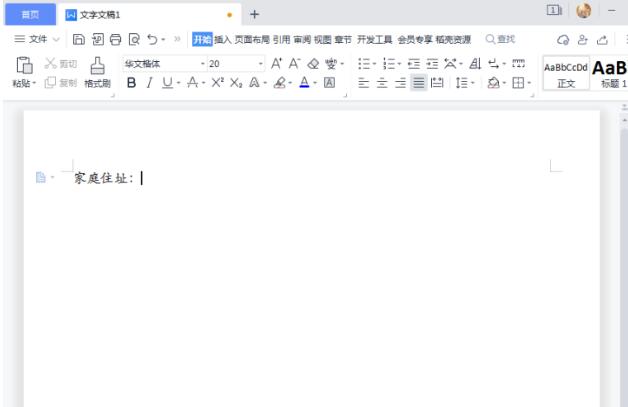
Task: Expand the bullet list dropdown
Action: (x=374, y=64)
